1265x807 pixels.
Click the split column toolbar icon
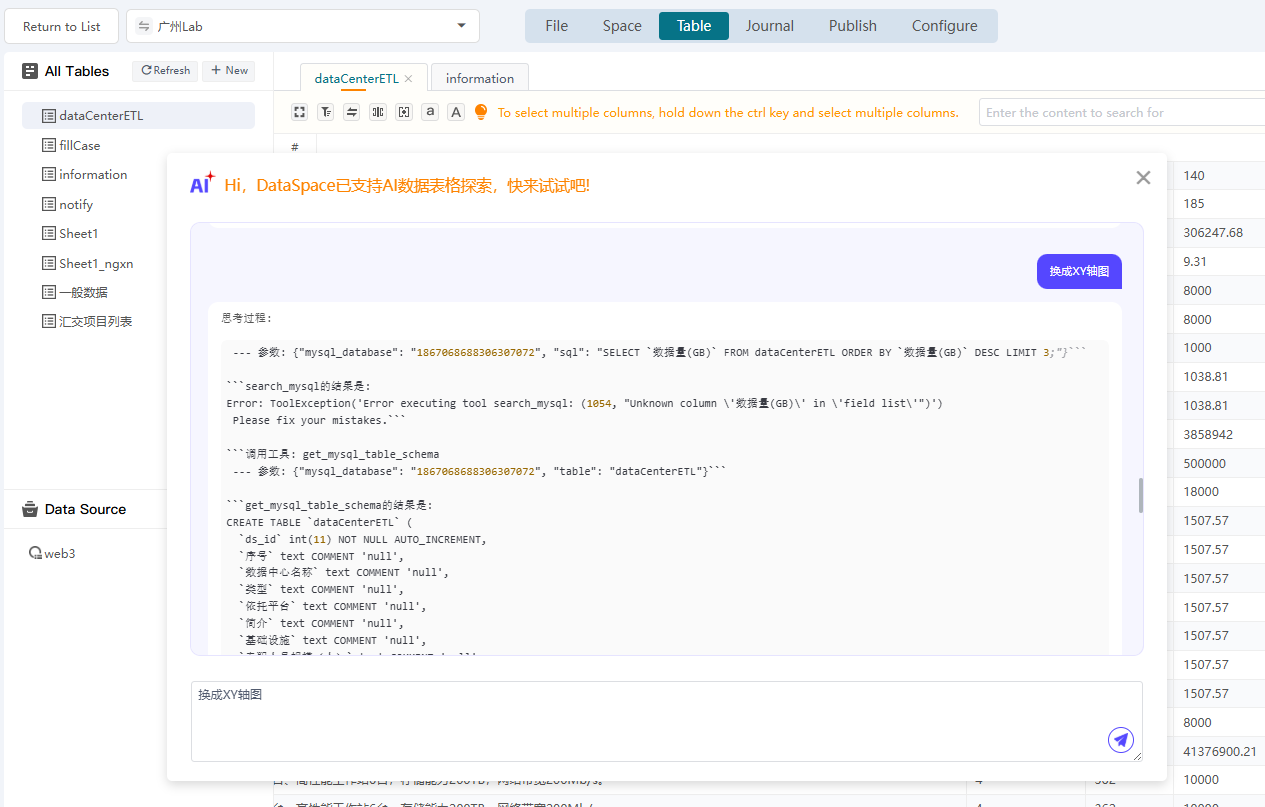pyautogui.click(x=377, y=112)
